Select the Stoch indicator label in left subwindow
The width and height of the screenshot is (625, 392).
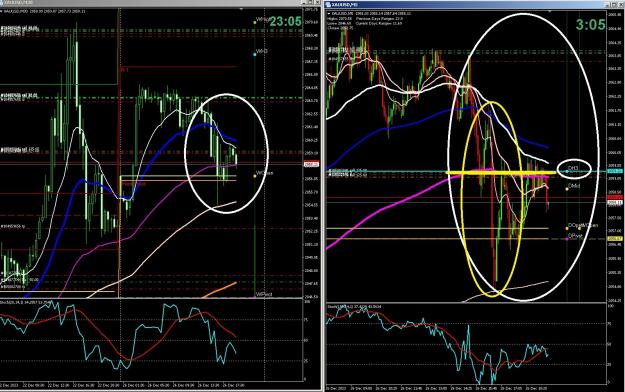tap(26, 303)
